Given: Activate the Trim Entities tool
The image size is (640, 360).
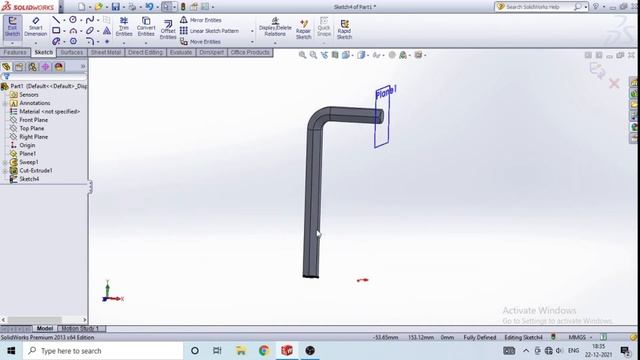Looking at the screenshot, I should 124,27.
